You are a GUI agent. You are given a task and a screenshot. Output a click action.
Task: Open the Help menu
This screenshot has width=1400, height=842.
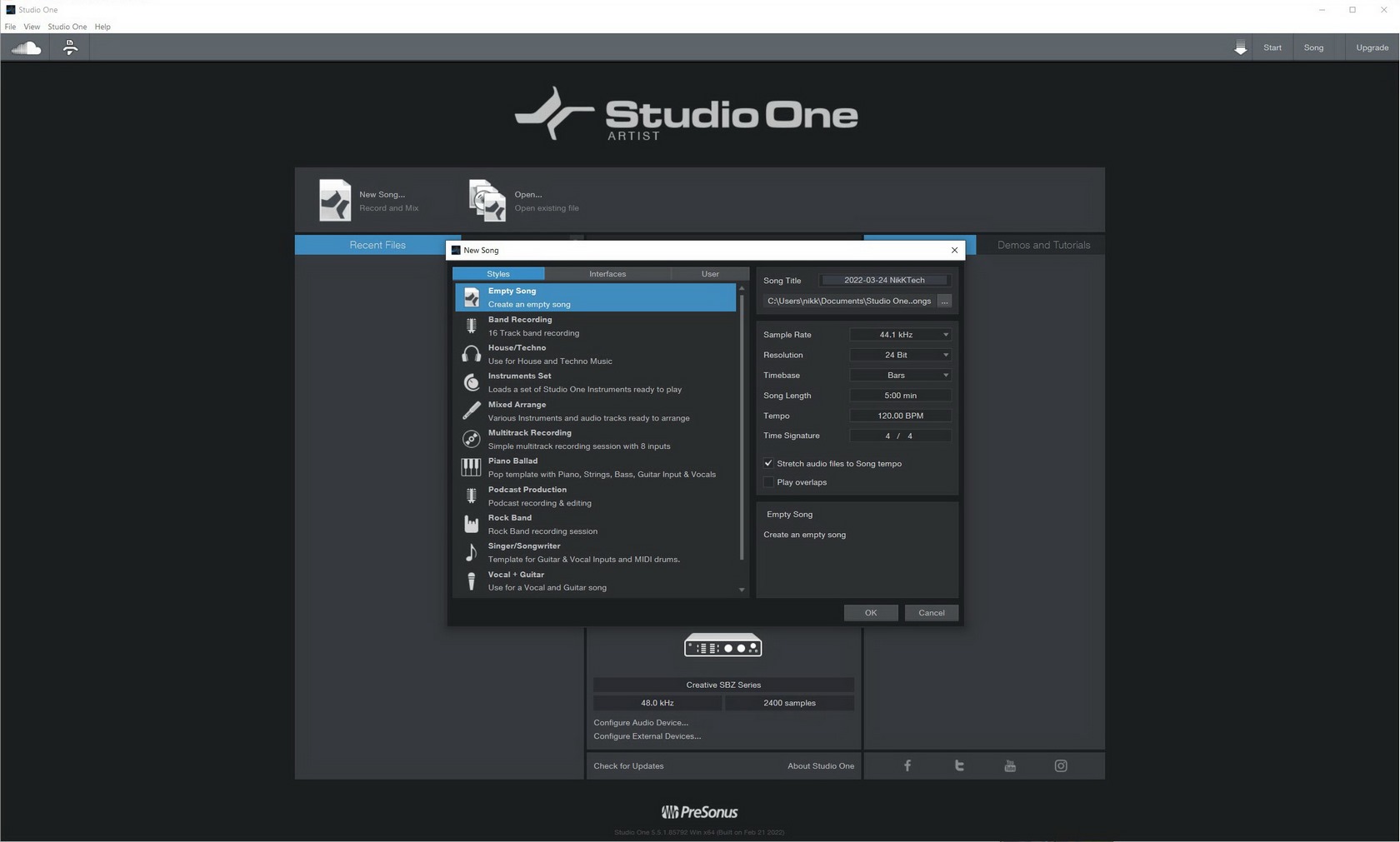point(102,27)
